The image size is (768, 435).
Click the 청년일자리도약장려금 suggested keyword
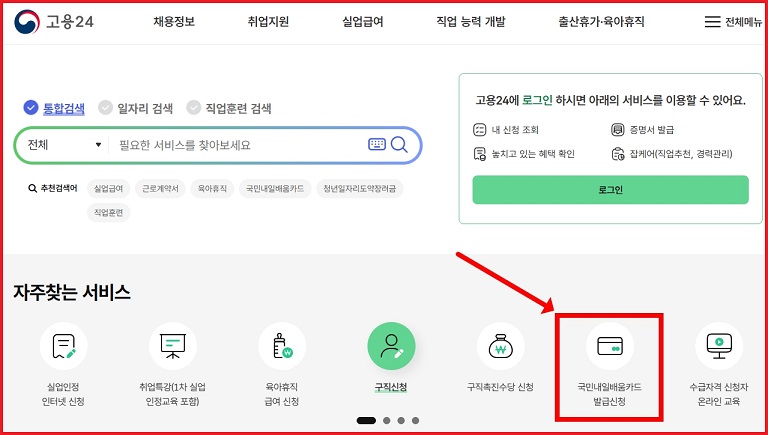click(x=360, y=189)
